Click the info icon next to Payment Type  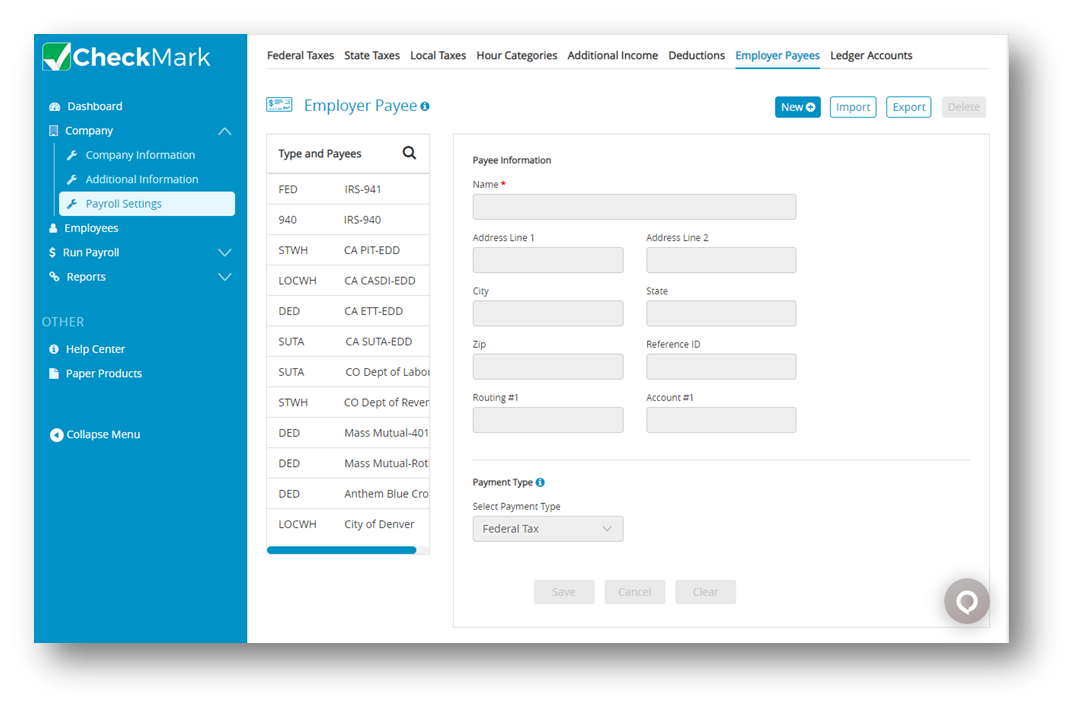(x=540, y=482)
